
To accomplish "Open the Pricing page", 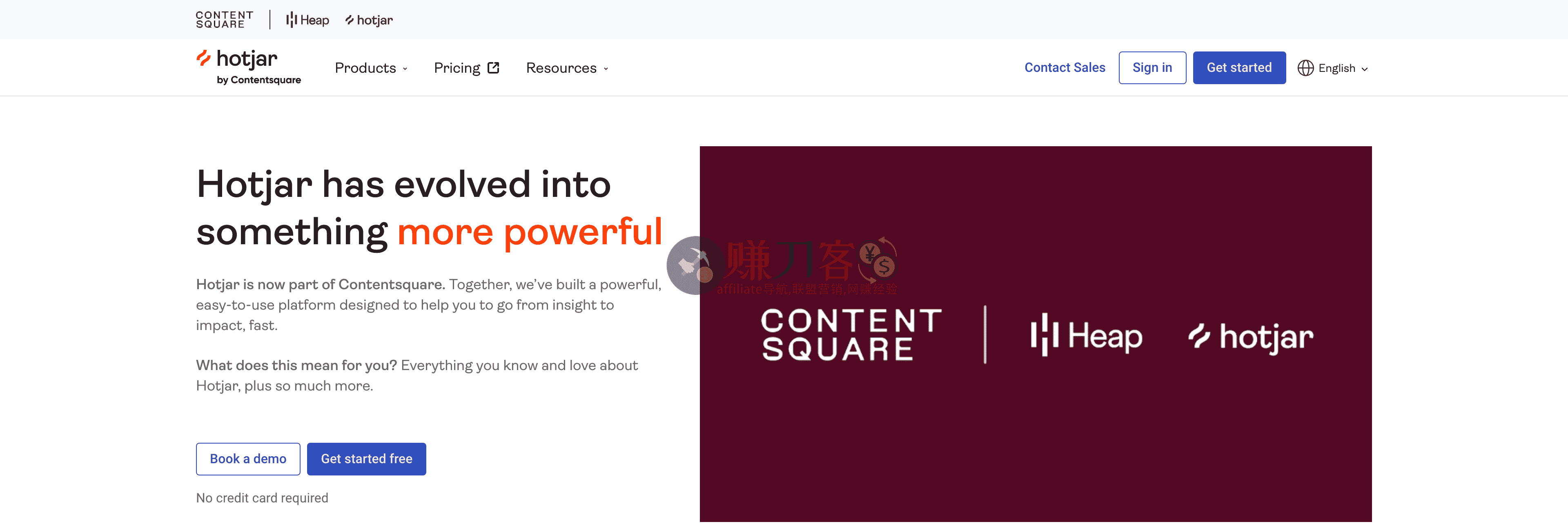I will click(457, 67).
